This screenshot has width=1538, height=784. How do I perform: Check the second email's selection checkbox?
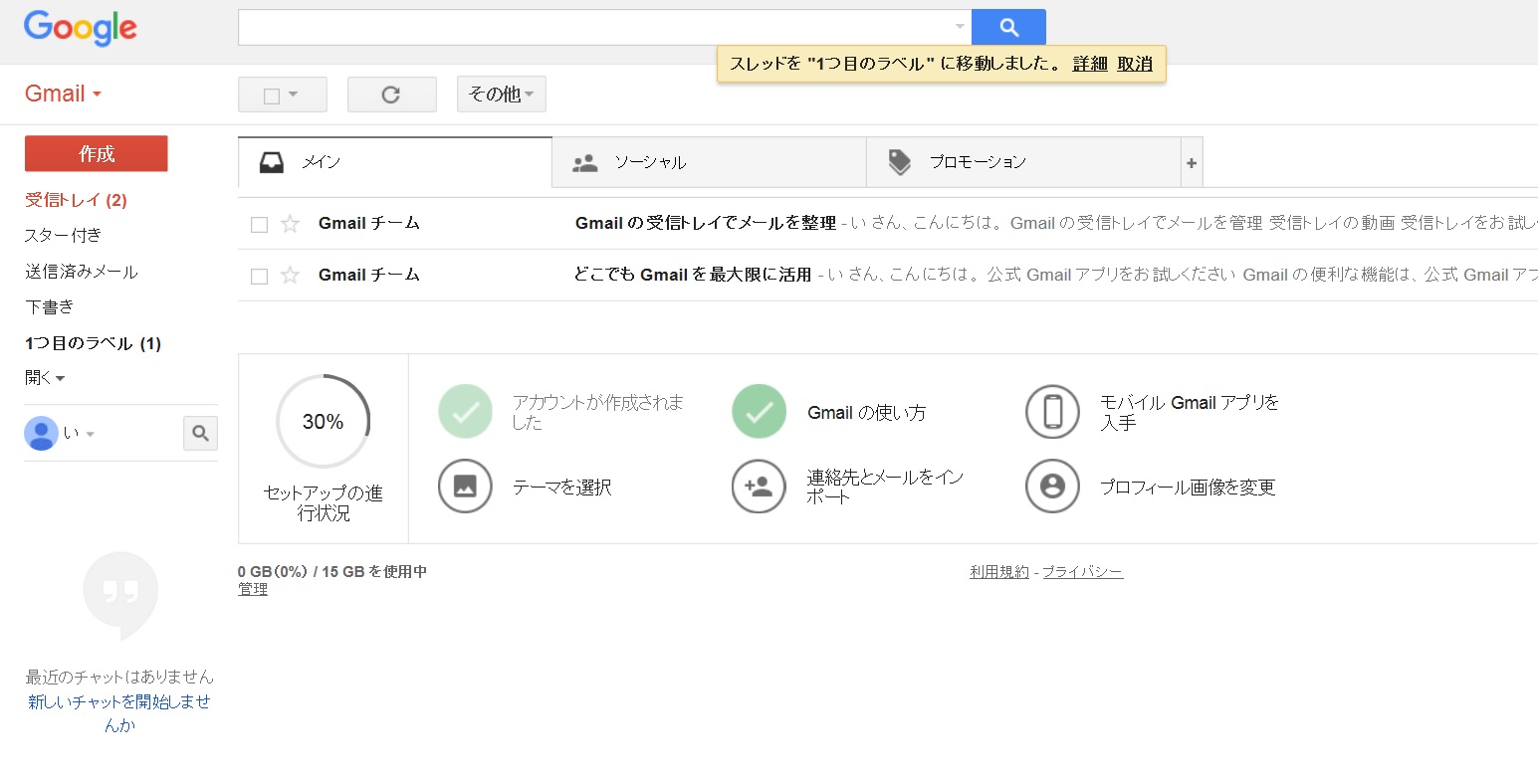pyautogui.click(x=259, y=275)
